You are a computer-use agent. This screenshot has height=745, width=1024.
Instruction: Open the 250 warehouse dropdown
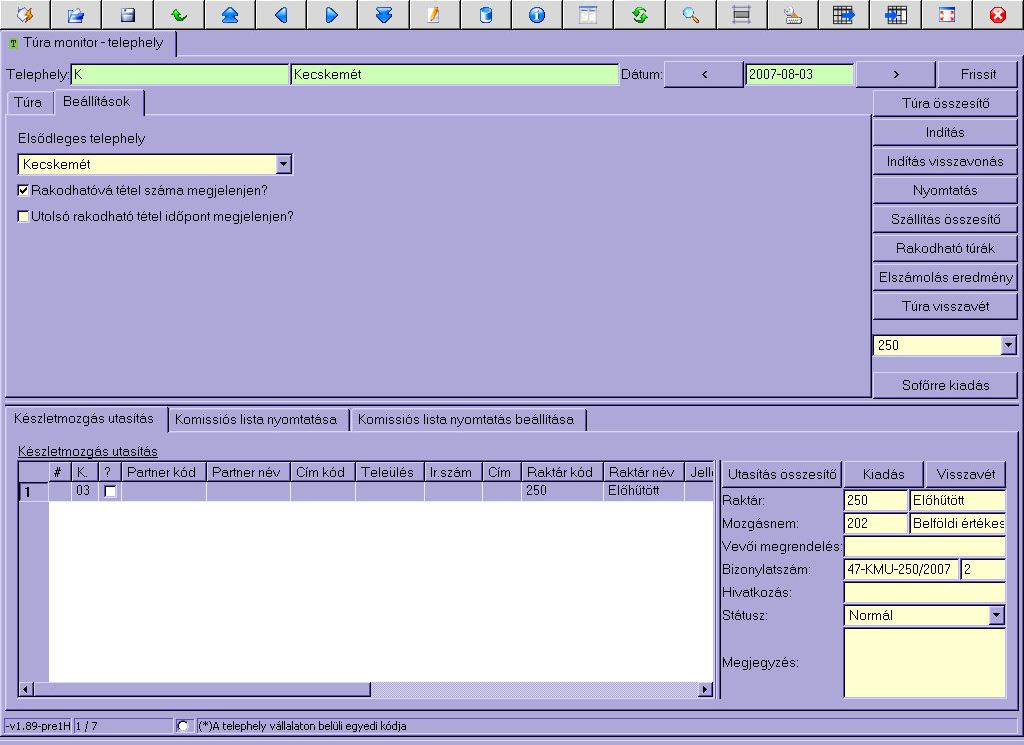1008,345
